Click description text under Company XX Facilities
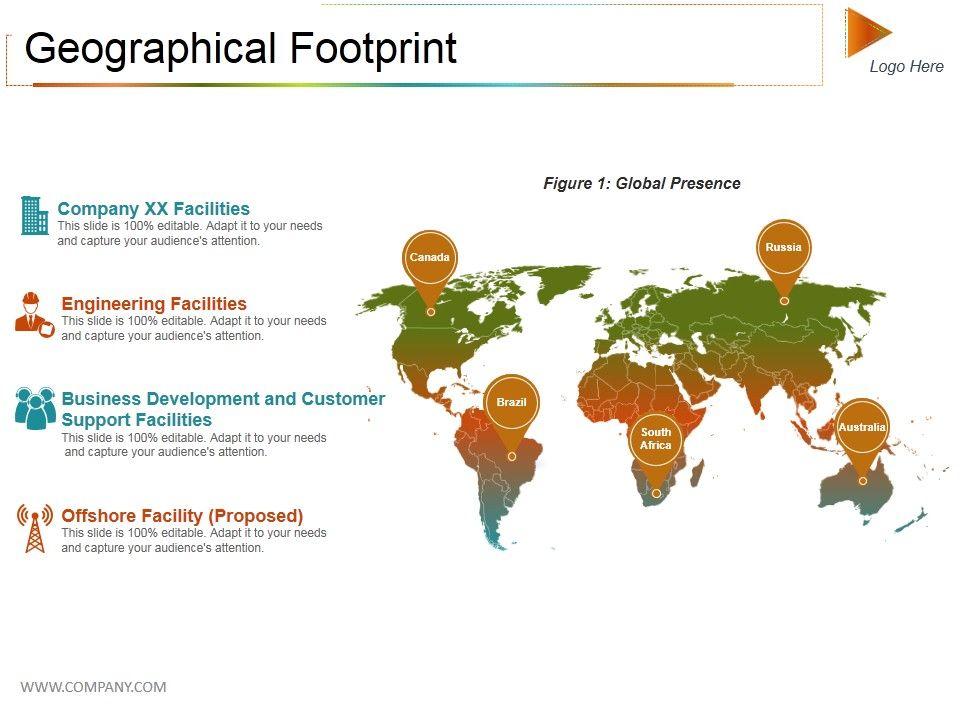 point(190,233)
